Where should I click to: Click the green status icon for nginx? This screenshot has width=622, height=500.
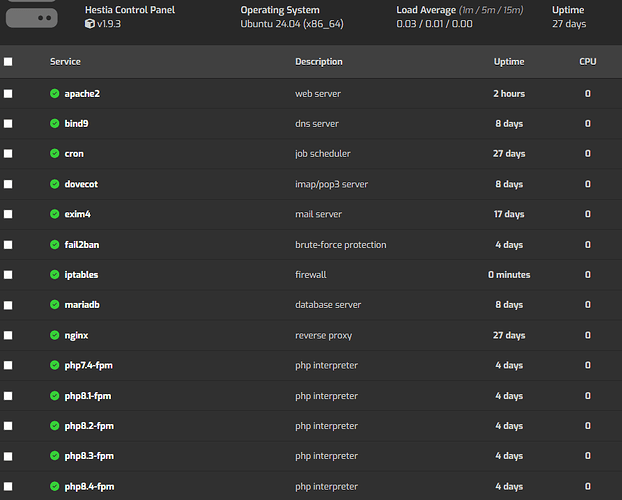pos(55,335)
